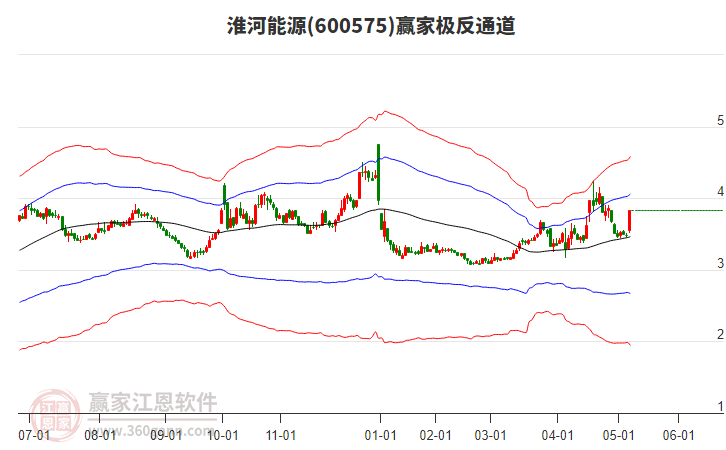Screen dimensions: 726x450
Task: Select price label 3 on right axis
Action: click(x=720, y=263)
